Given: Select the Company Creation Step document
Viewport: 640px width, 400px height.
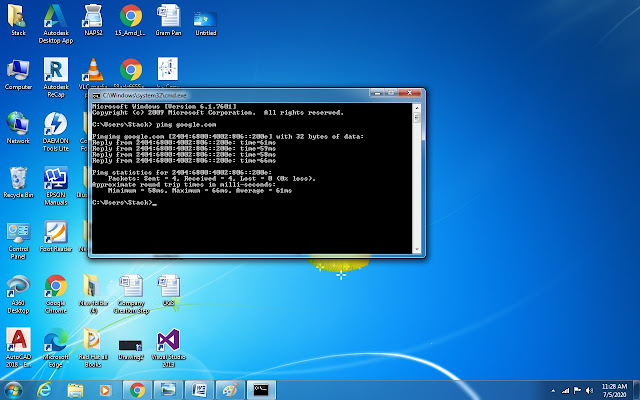Looking at the screenshot, I should tap(131, 294).
